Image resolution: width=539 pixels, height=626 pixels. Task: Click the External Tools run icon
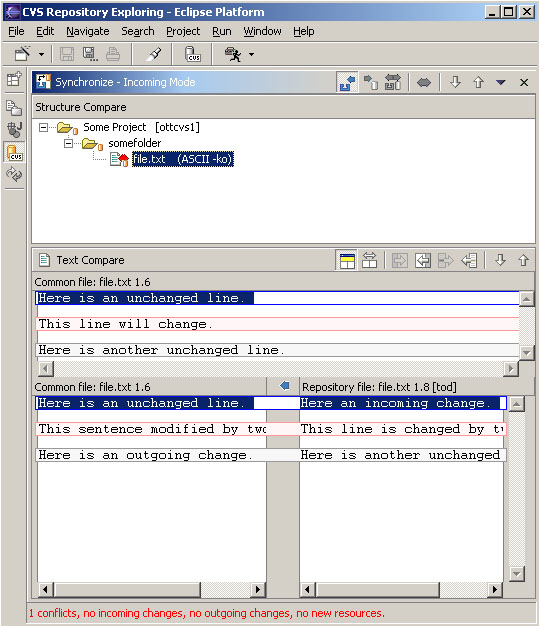click(x=233, y=53)
